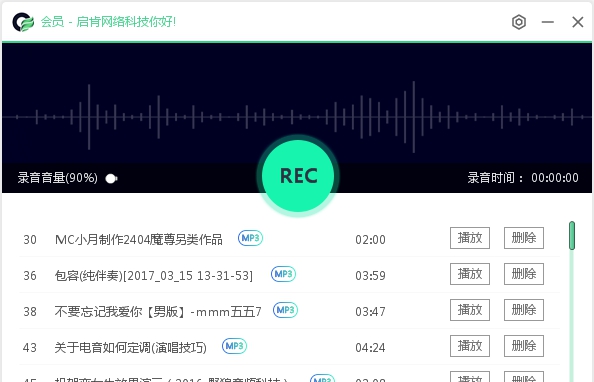The image size is (594, 382).
Task: Click MP3 badge on 不要忘记我爱你 row
Action: pyautogui.click(x=285, y=310)
